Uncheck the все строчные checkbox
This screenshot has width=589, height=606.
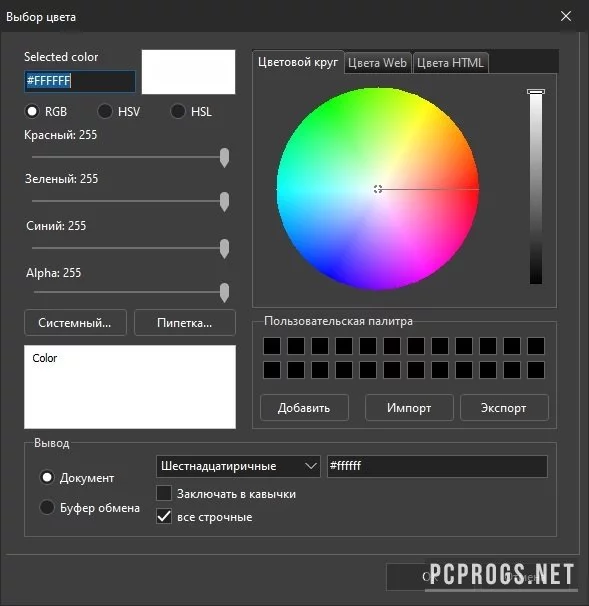164,516
